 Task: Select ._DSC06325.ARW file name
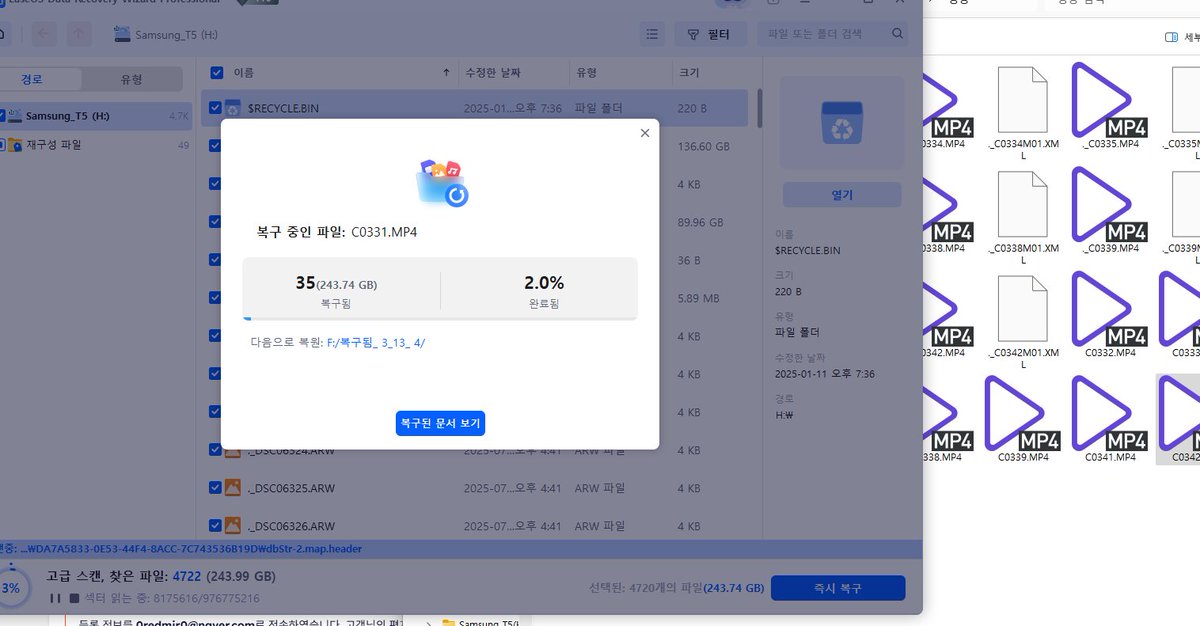coord(291,488)
